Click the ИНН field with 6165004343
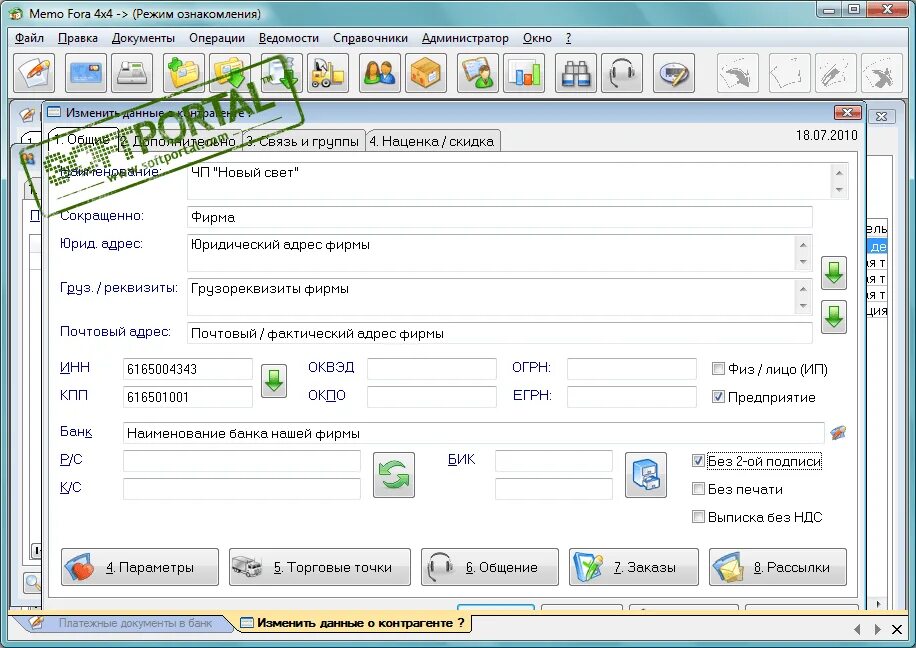The image size is (916, 648). tap(188, 369)
